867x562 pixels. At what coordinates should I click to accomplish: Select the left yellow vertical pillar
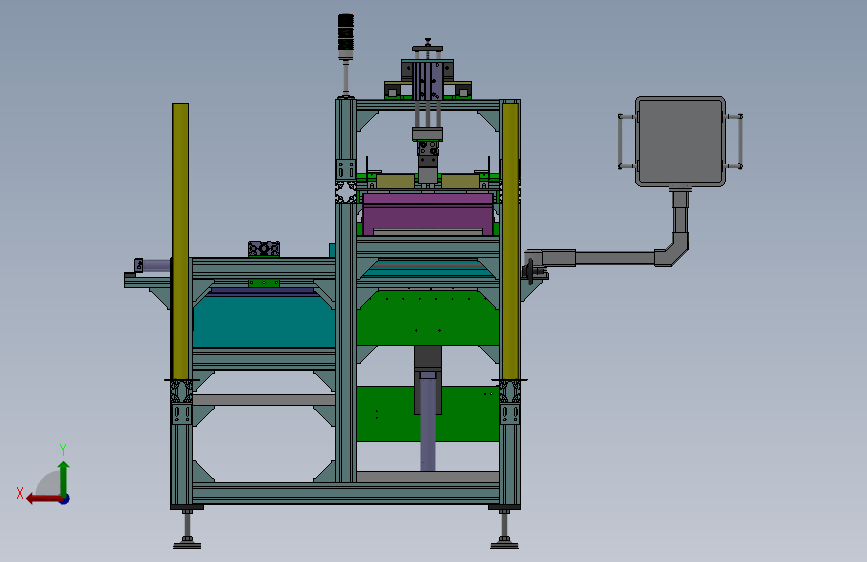point(180,241)
